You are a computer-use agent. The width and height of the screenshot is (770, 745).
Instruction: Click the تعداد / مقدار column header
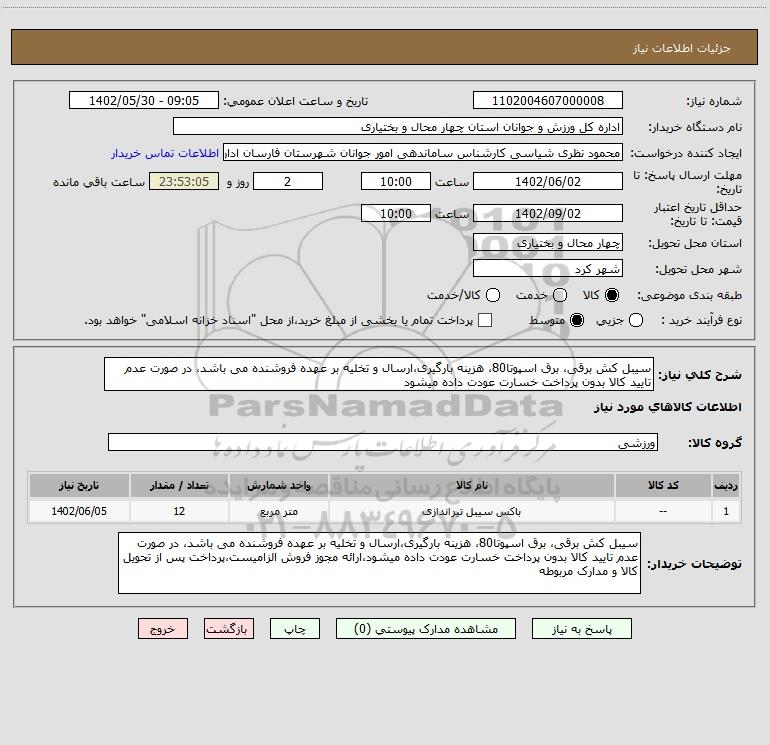179,485
